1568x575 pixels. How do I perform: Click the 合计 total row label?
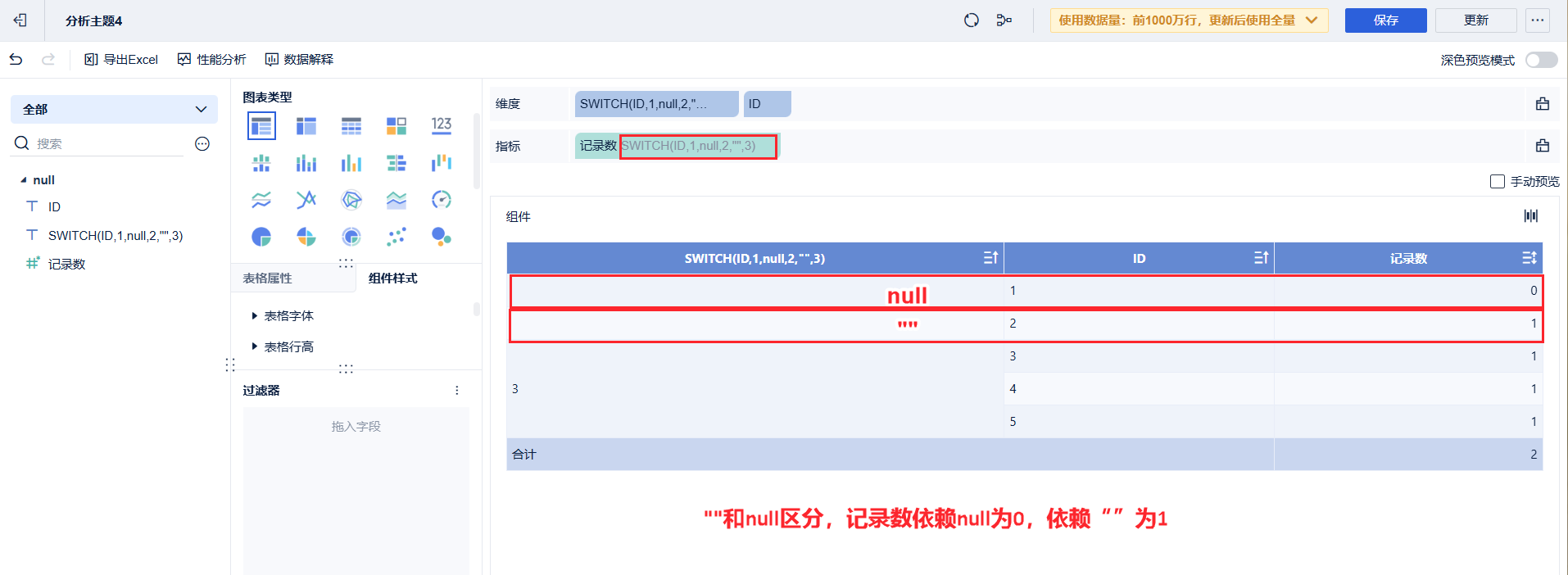coord(524,455)
